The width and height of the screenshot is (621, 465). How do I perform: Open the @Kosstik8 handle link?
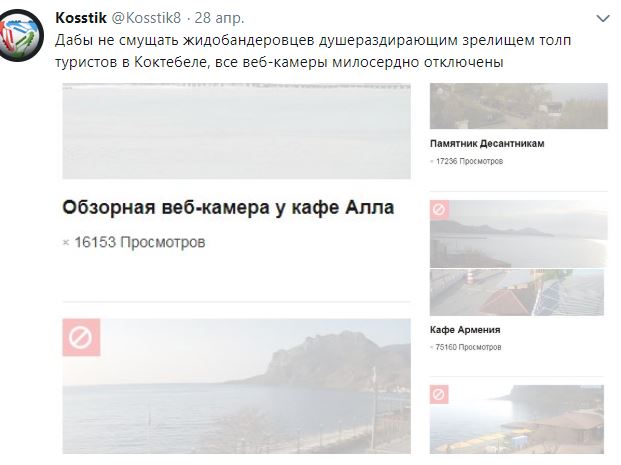tap(146, 18)
